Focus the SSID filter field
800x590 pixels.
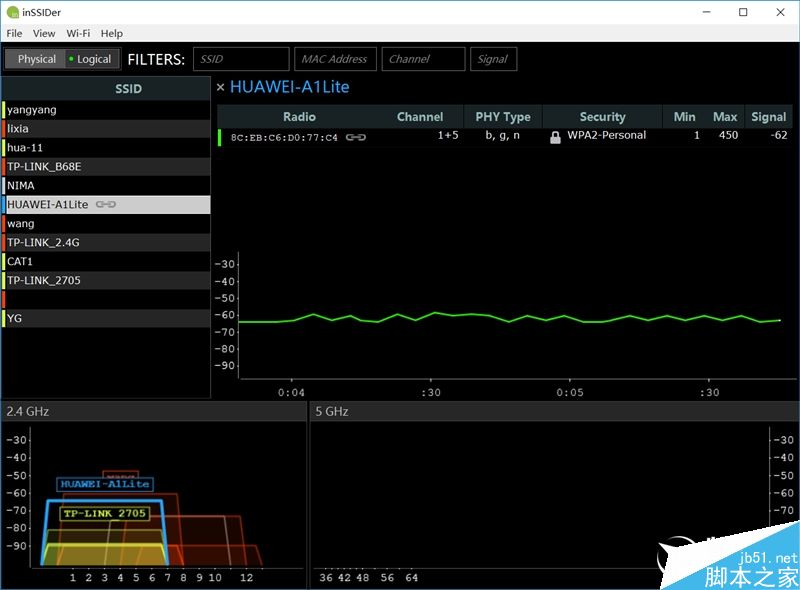coord(241,59)
